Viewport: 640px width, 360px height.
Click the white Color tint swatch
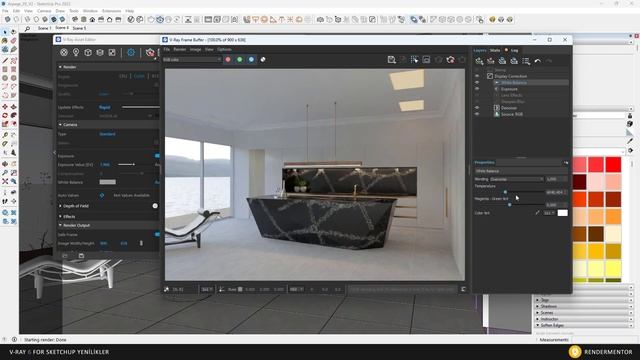click(562, 213)
